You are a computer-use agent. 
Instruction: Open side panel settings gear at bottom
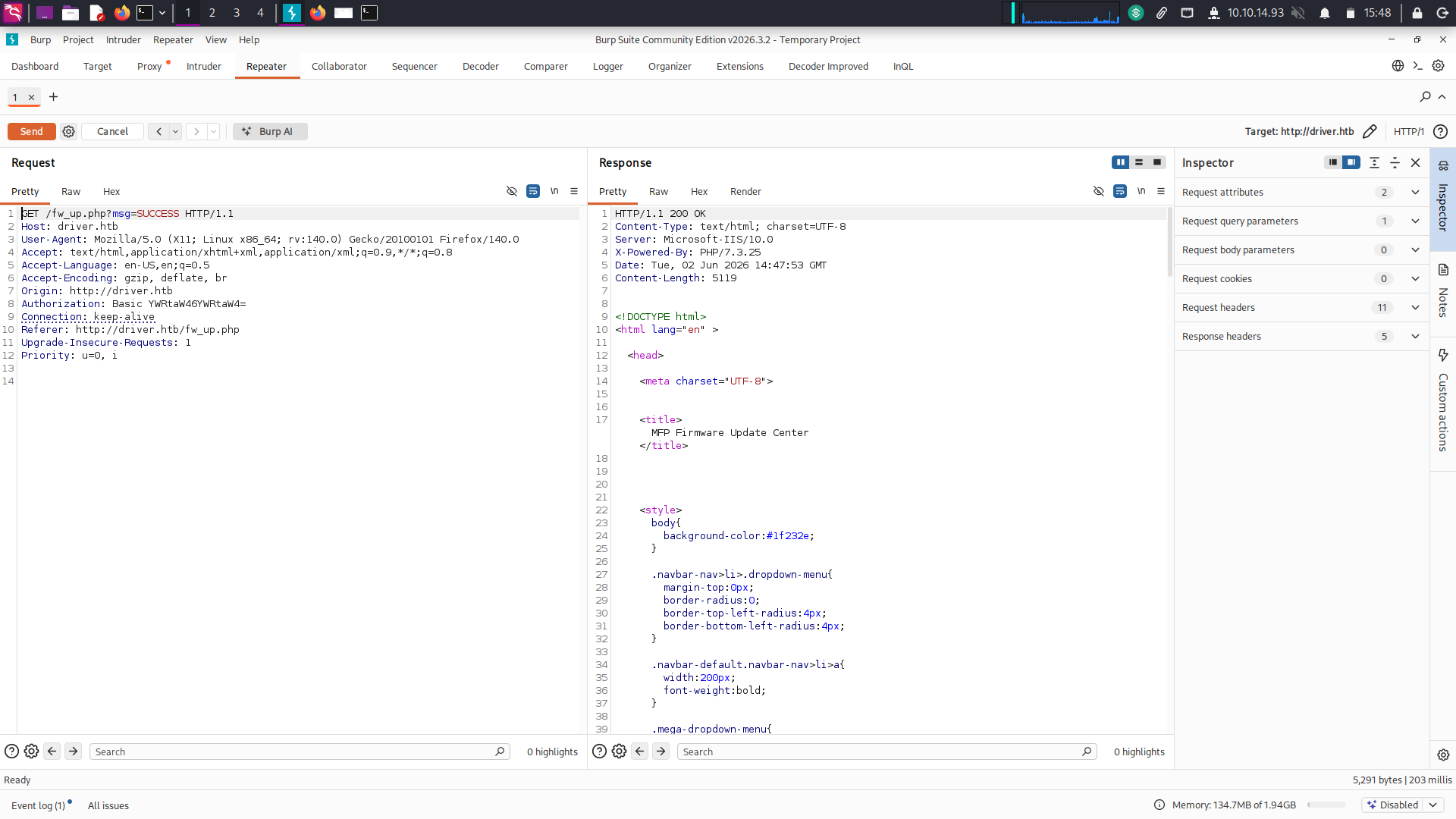coord(1443,755)
